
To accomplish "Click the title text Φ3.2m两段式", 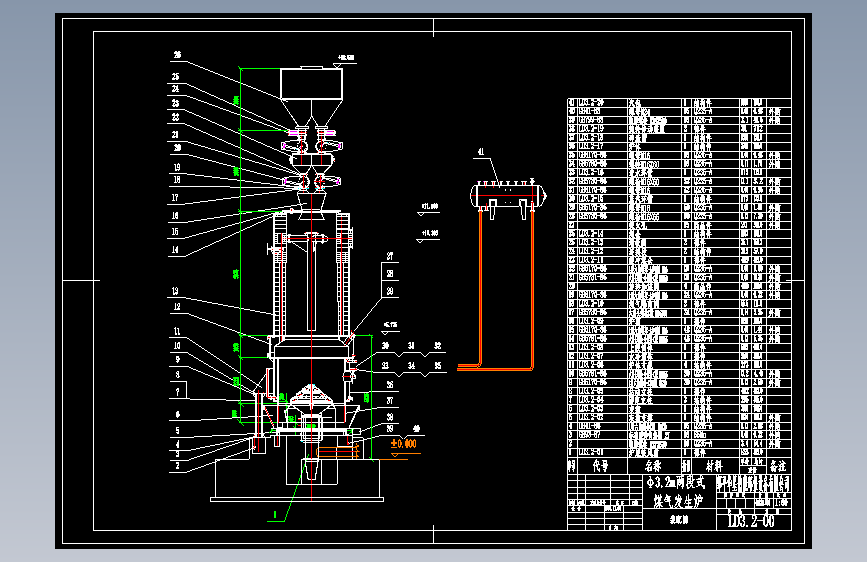I will (676, 483).
